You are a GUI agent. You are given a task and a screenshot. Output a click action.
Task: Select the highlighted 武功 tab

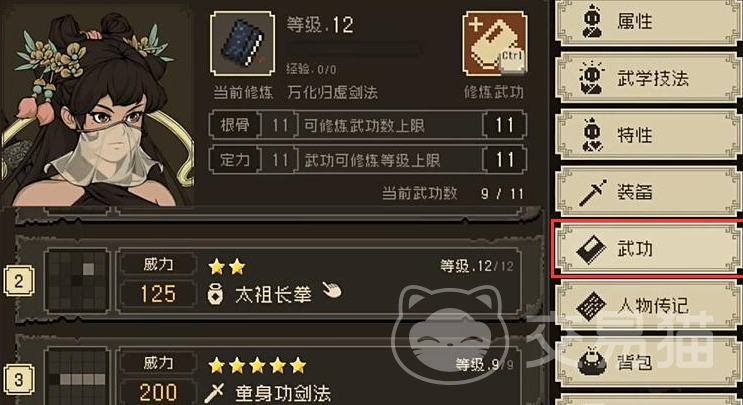point(648,248)
